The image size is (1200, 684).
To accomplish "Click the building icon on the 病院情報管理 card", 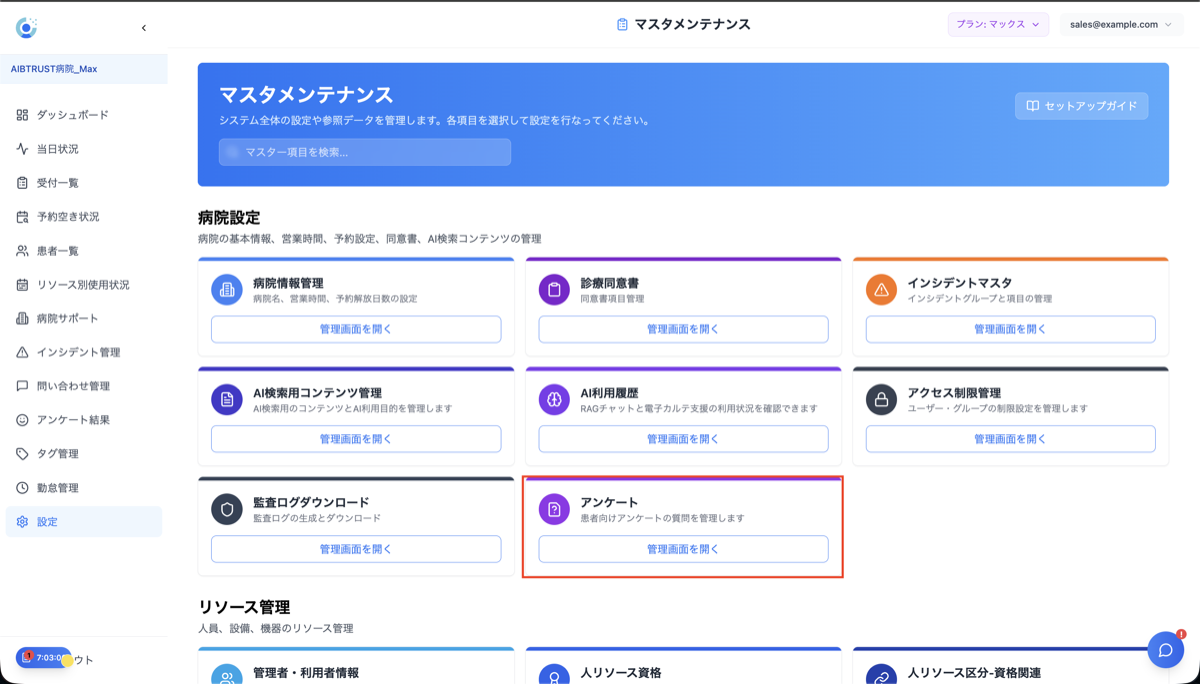I will pyautogui.click(x=226, y=290).
